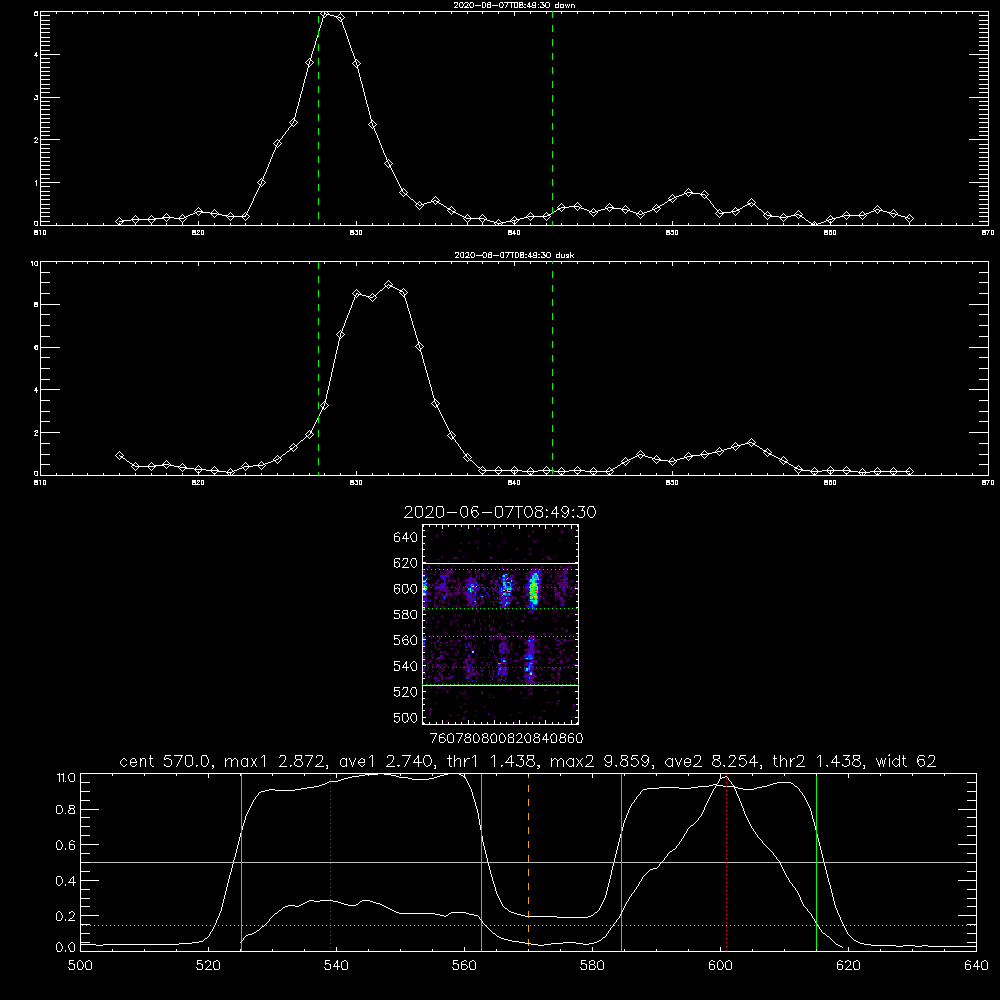Click the '2020-06-07T08:49:30 dusk' plot title
Screen dimensions: 1000x1000
[514, 255]
